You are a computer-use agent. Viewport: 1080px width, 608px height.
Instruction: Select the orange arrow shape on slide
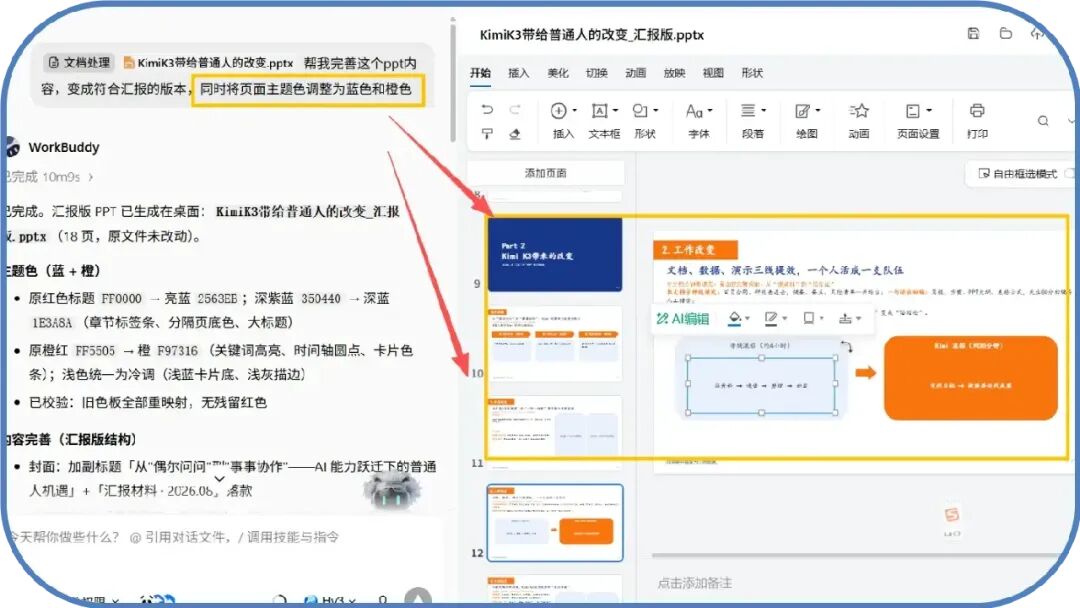point(865,373)
